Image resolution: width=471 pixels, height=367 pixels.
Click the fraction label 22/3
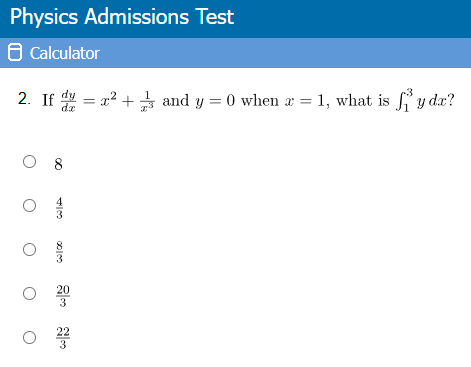63,338
